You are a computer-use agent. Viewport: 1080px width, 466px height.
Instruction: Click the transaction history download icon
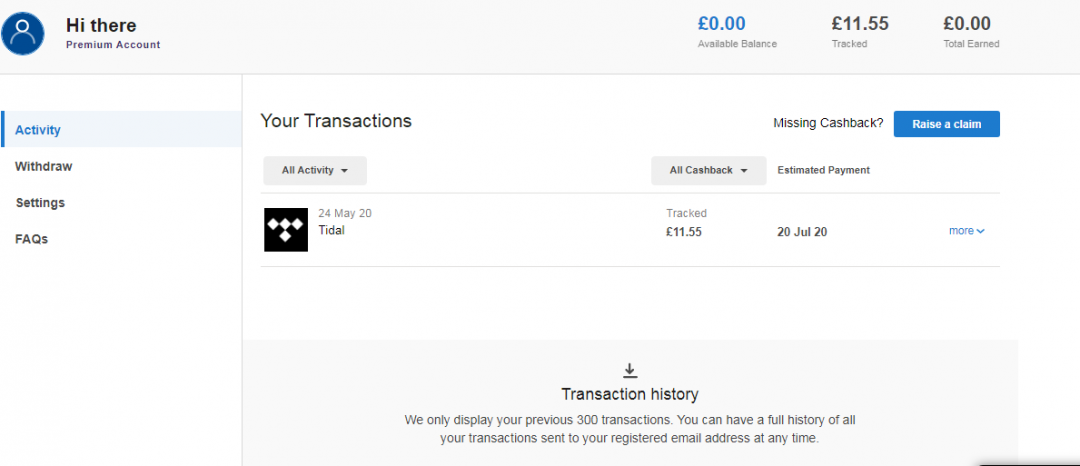630,371
